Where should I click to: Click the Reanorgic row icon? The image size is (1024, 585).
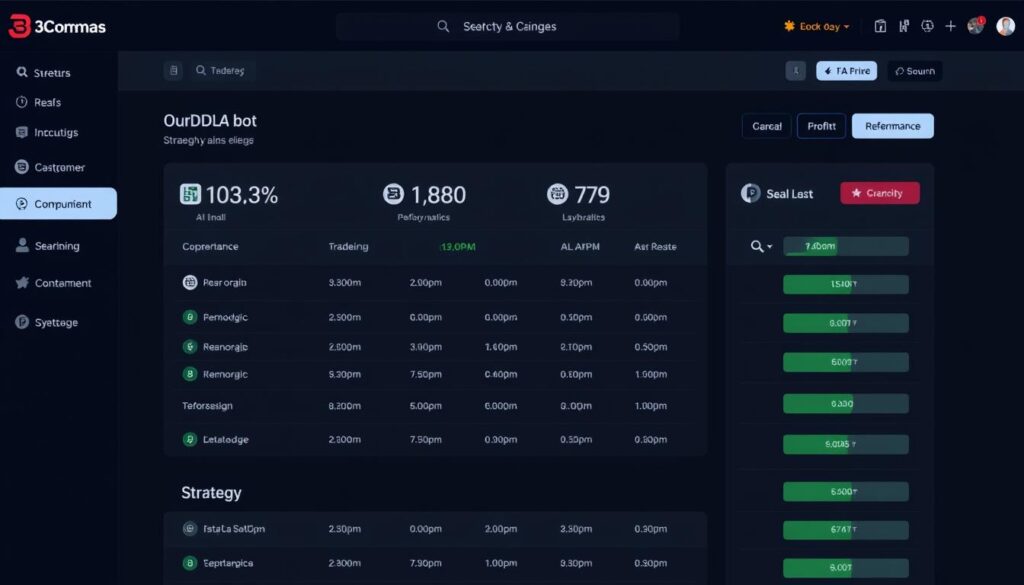pyautogui.click(x=189, y=347)
